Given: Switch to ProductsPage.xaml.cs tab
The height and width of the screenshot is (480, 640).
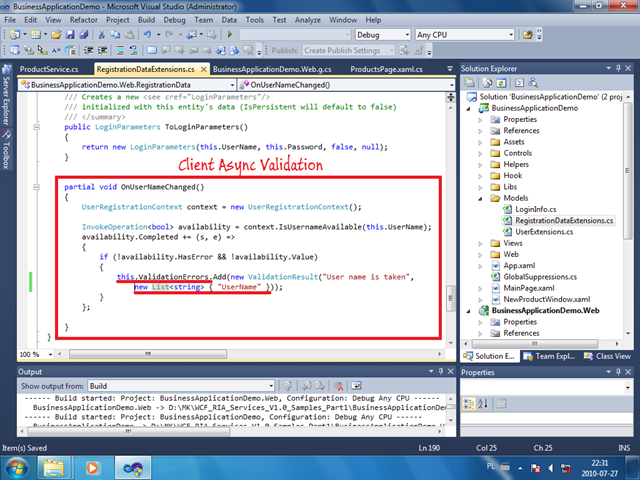Looking at the screenshot, I should tap(387, 69).
